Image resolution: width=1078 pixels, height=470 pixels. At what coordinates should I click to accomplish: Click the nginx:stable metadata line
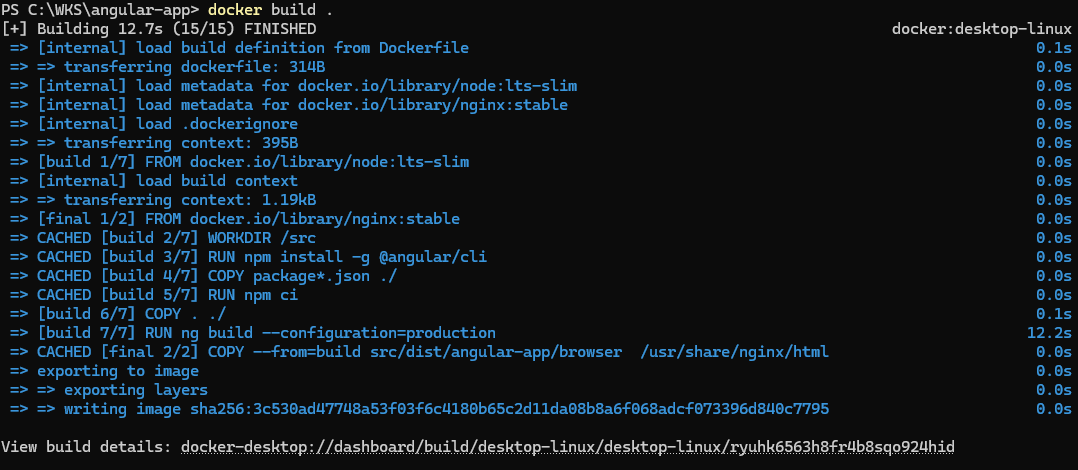(289, 106)
